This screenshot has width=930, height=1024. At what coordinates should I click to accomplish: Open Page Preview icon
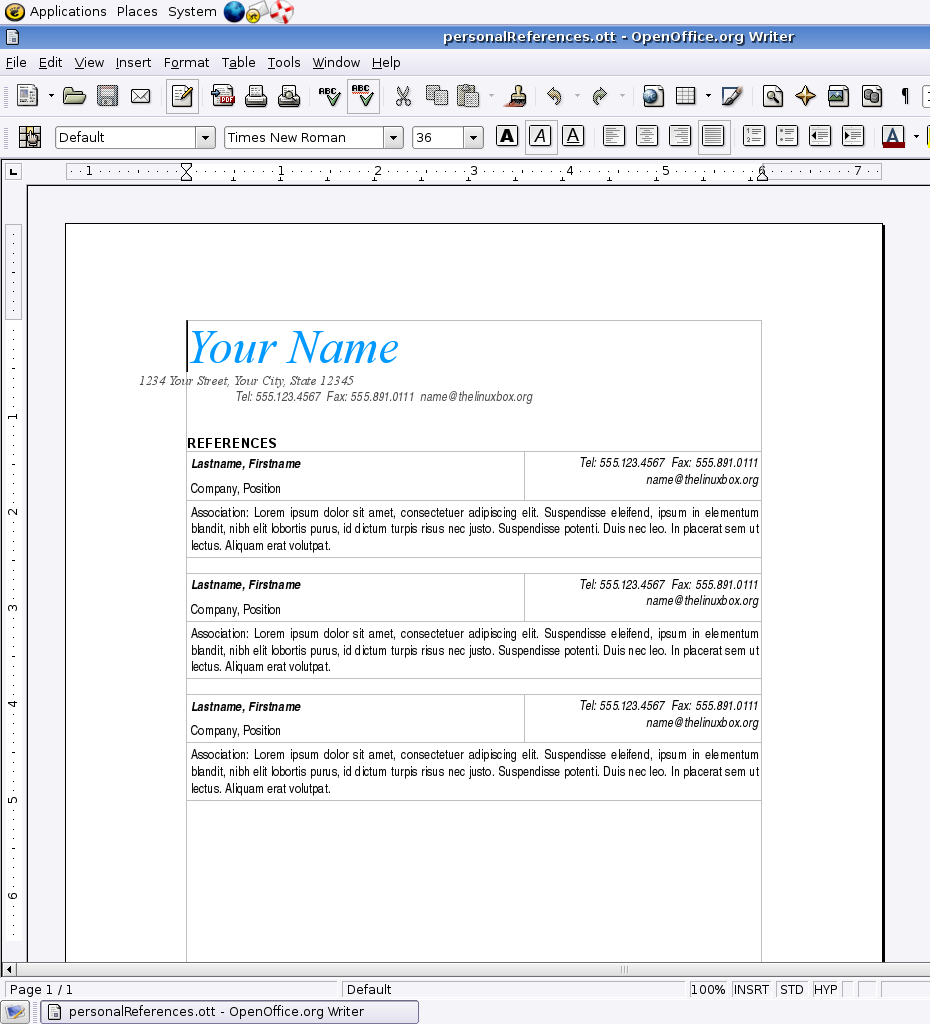289,96
